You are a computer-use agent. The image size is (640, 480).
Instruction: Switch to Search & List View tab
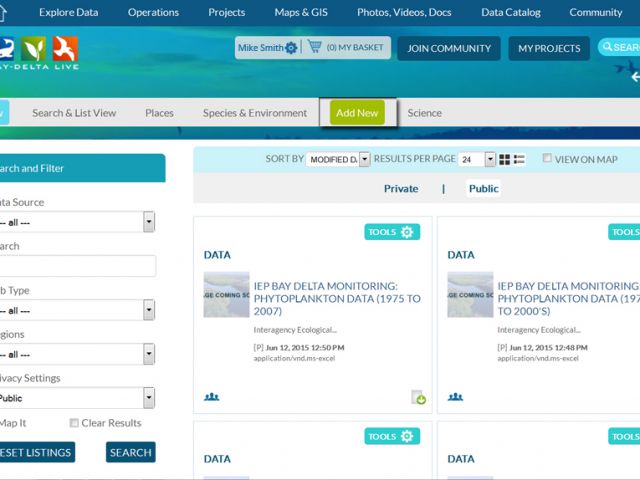point(74,113)
